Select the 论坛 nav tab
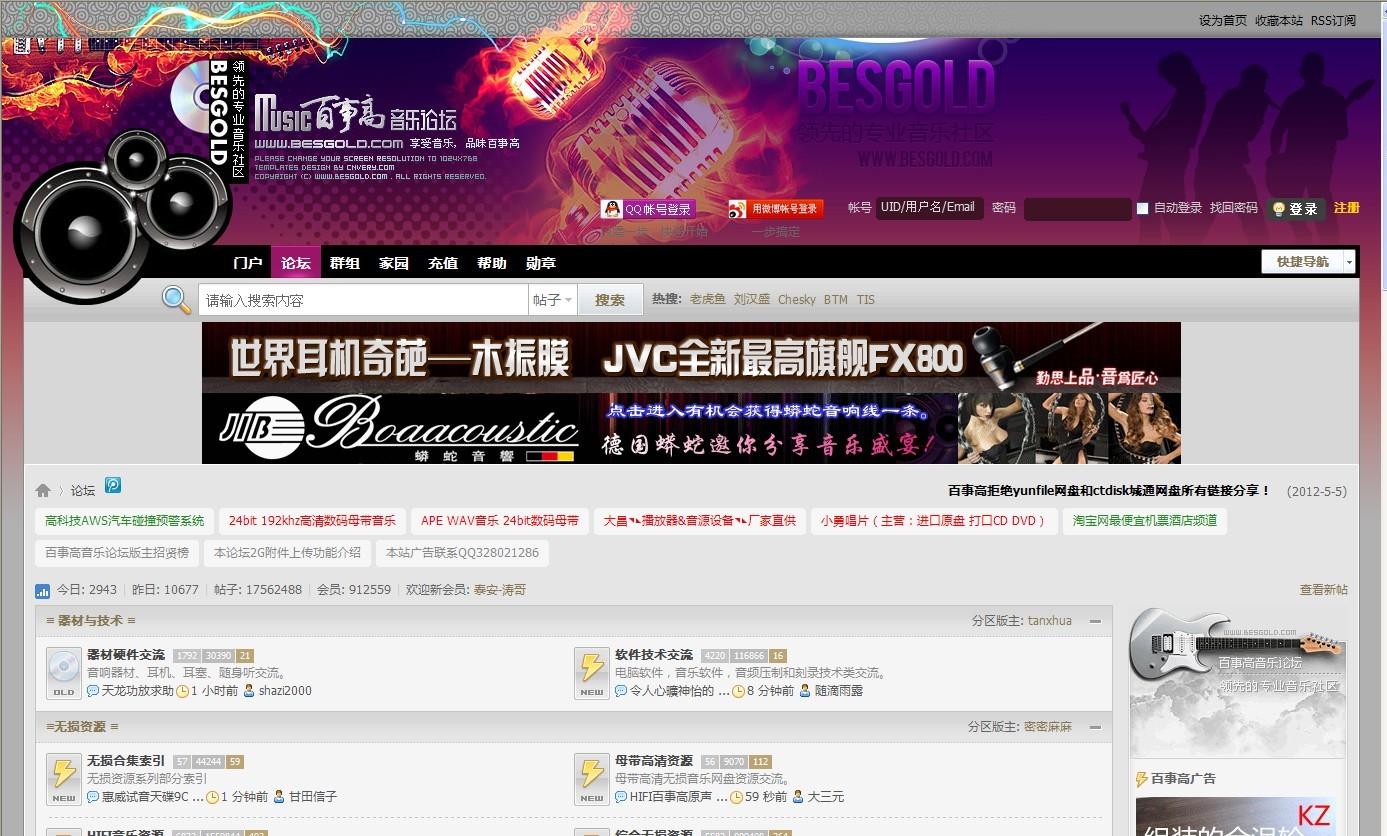 (x=296, y=263)
